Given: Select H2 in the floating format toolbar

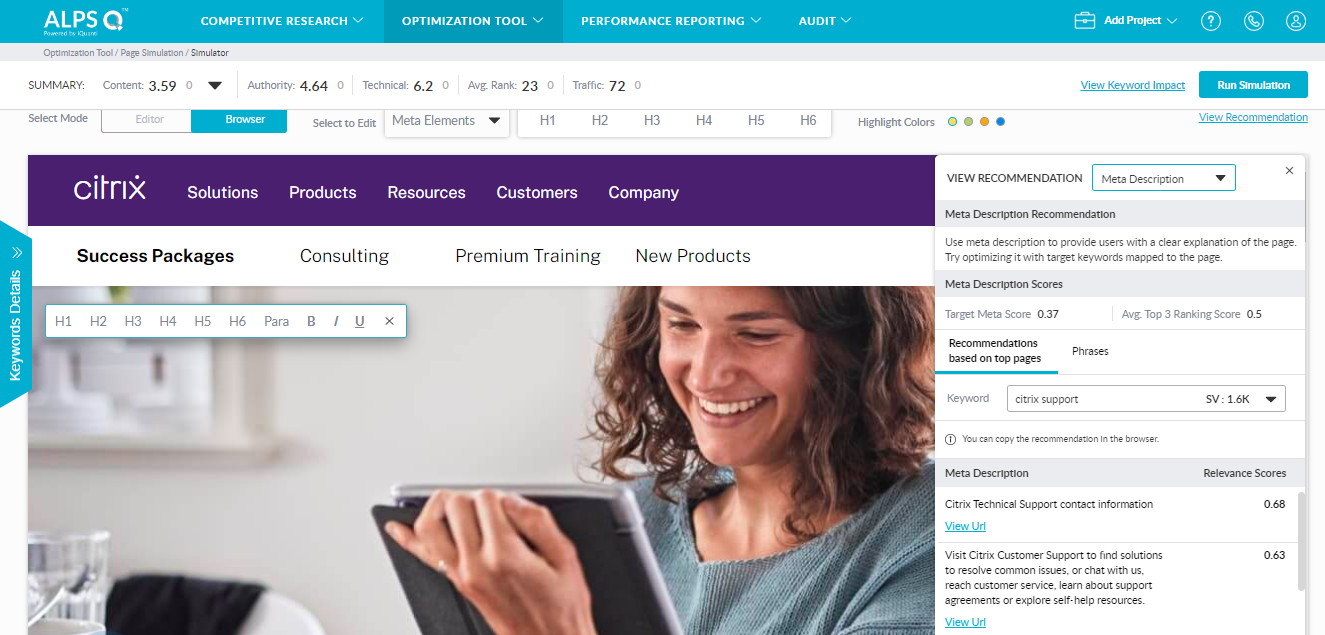Looking at the screenshot, I should click(98, 321).
